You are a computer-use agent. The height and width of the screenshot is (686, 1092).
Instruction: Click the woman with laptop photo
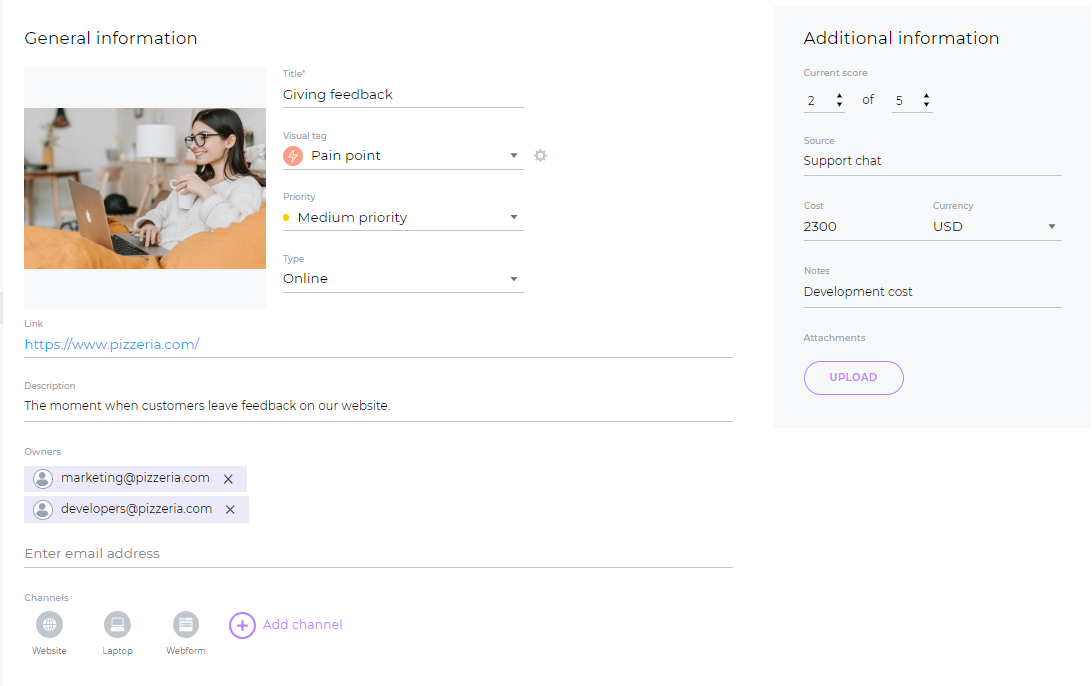pos(145,188)
